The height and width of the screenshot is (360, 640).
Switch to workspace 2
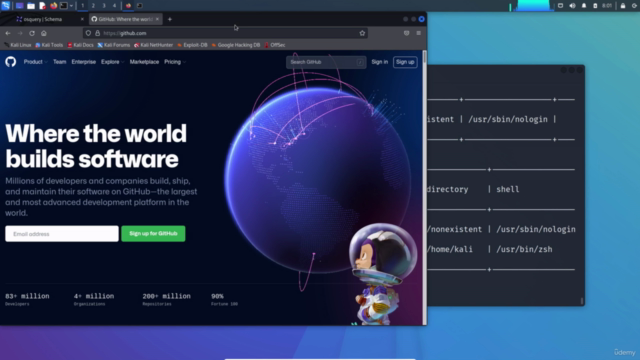pos(93,6)
